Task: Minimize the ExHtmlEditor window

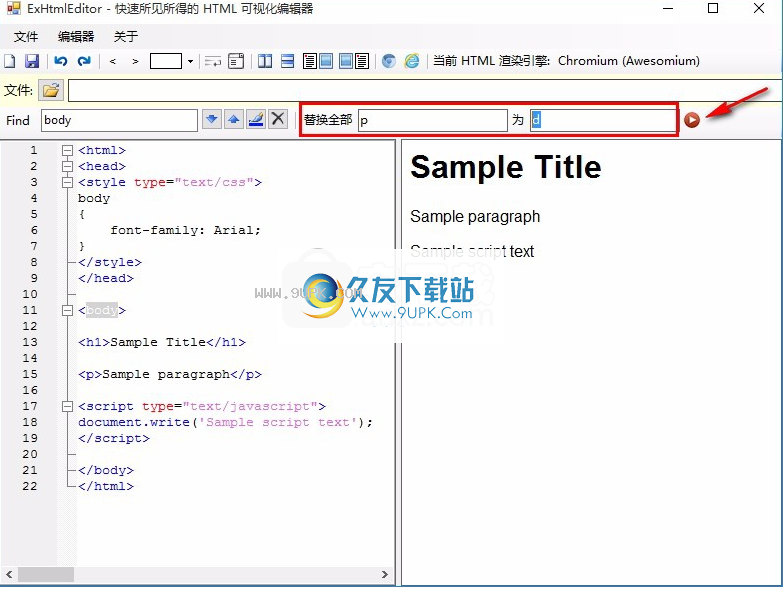Action: click(668, 8)
